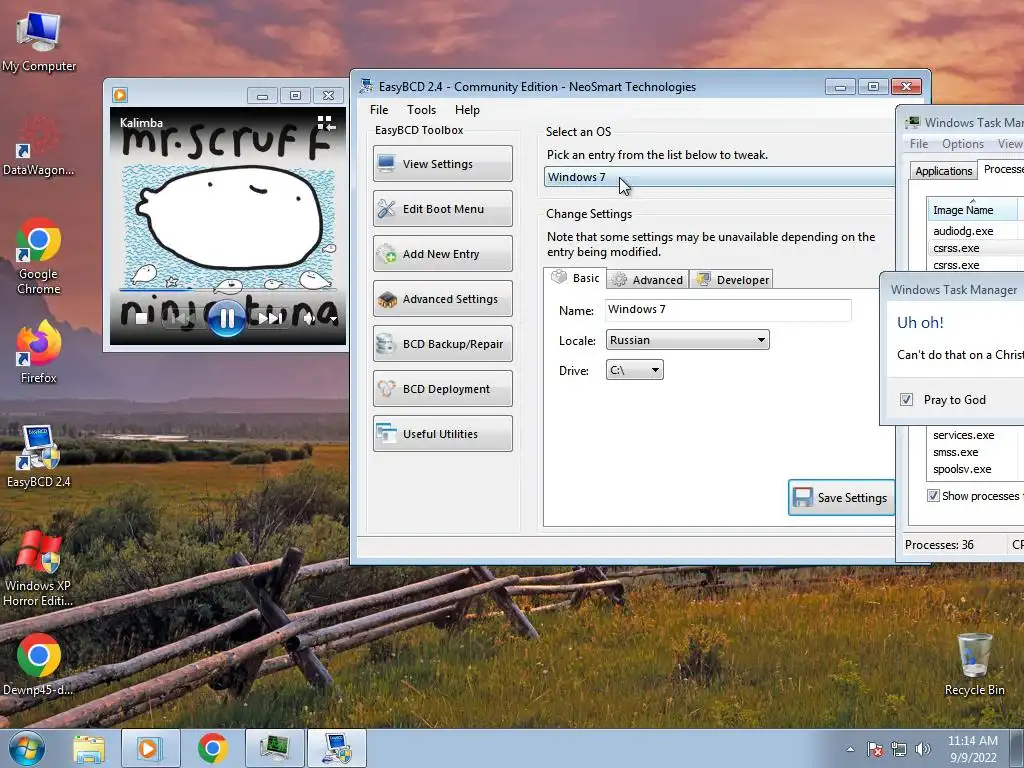Pause playback in the media player

[227, 318]
